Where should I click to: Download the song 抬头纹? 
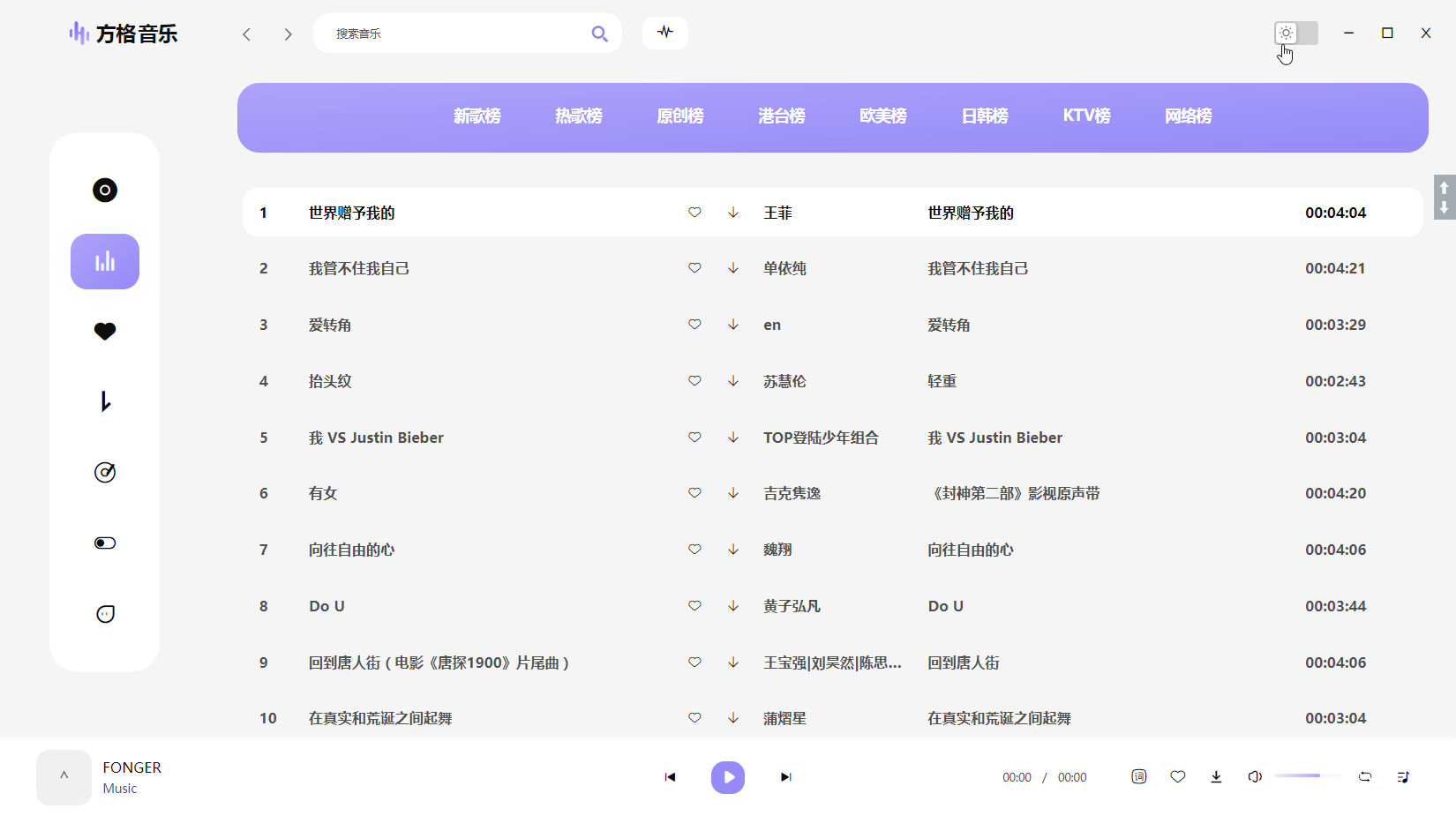[733, 381]
